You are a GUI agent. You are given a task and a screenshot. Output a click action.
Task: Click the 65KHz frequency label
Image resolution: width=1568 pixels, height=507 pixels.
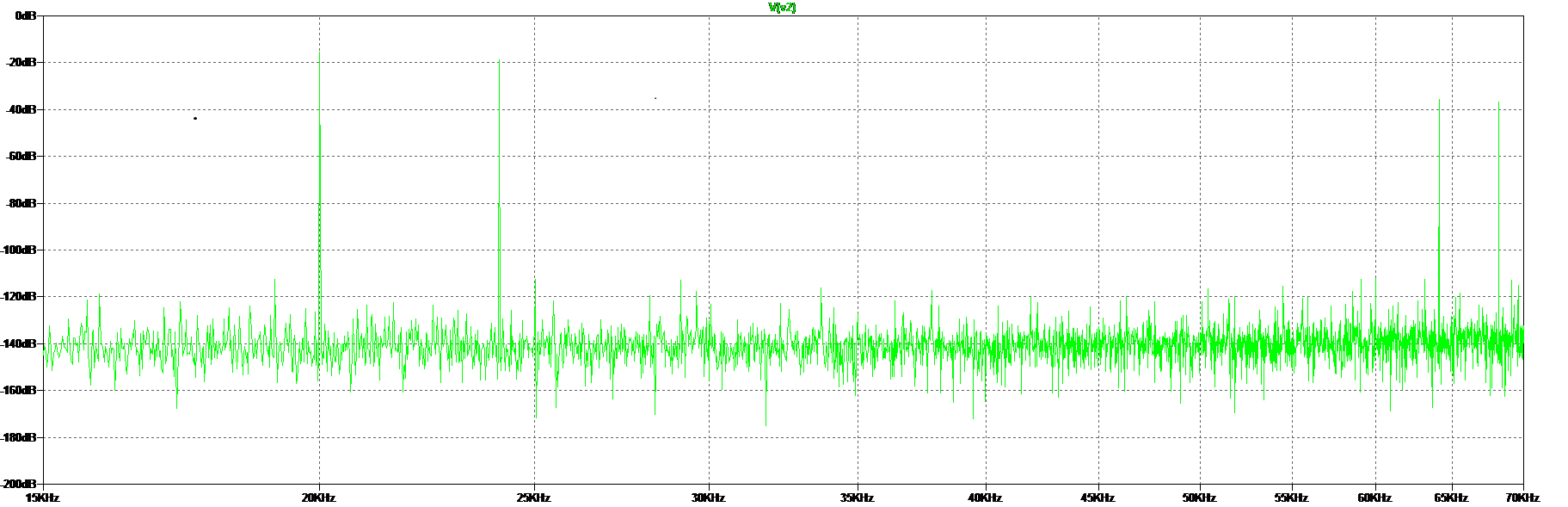[x=1452, y=498]
